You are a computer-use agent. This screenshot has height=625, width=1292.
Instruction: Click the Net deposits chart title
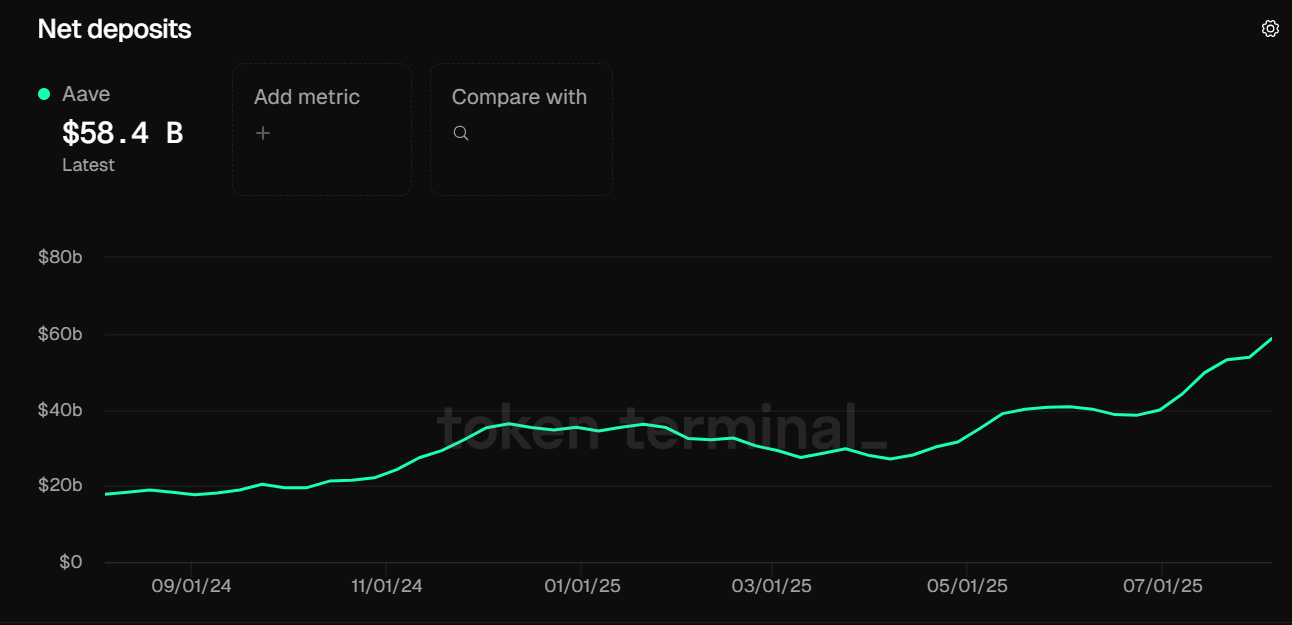click(x=114, y=29)
